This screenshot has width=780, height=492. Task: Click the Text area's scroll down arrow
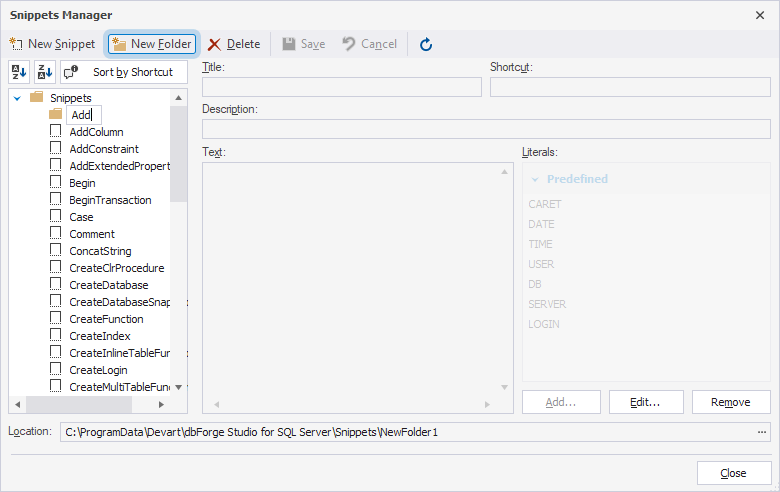coord(504,388)
